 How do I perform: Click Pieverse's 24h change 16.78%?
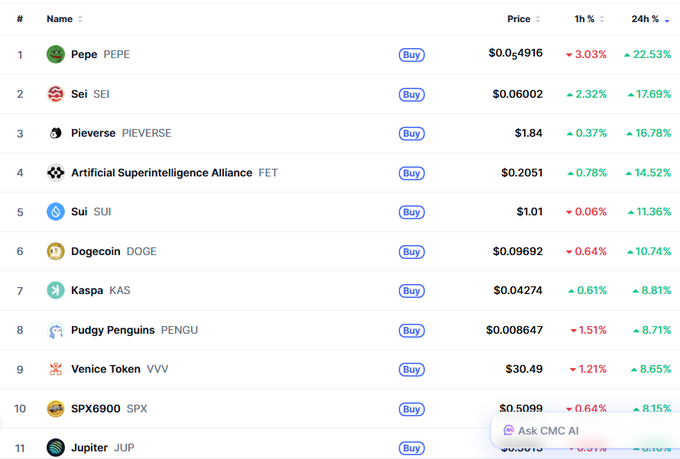[x=648, y=133]
